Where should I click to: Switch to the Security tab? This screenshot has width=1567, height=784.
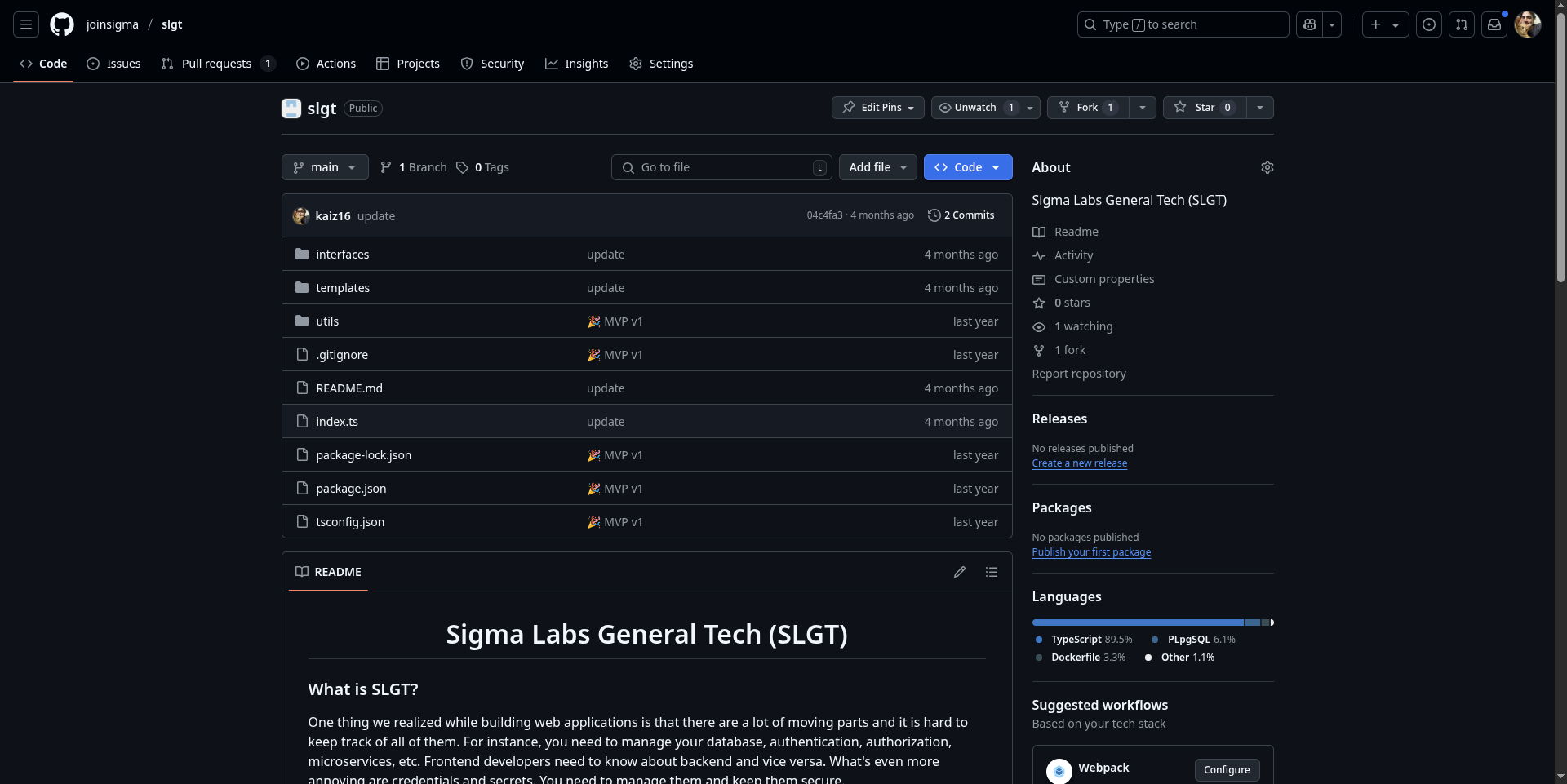point(492,64)
